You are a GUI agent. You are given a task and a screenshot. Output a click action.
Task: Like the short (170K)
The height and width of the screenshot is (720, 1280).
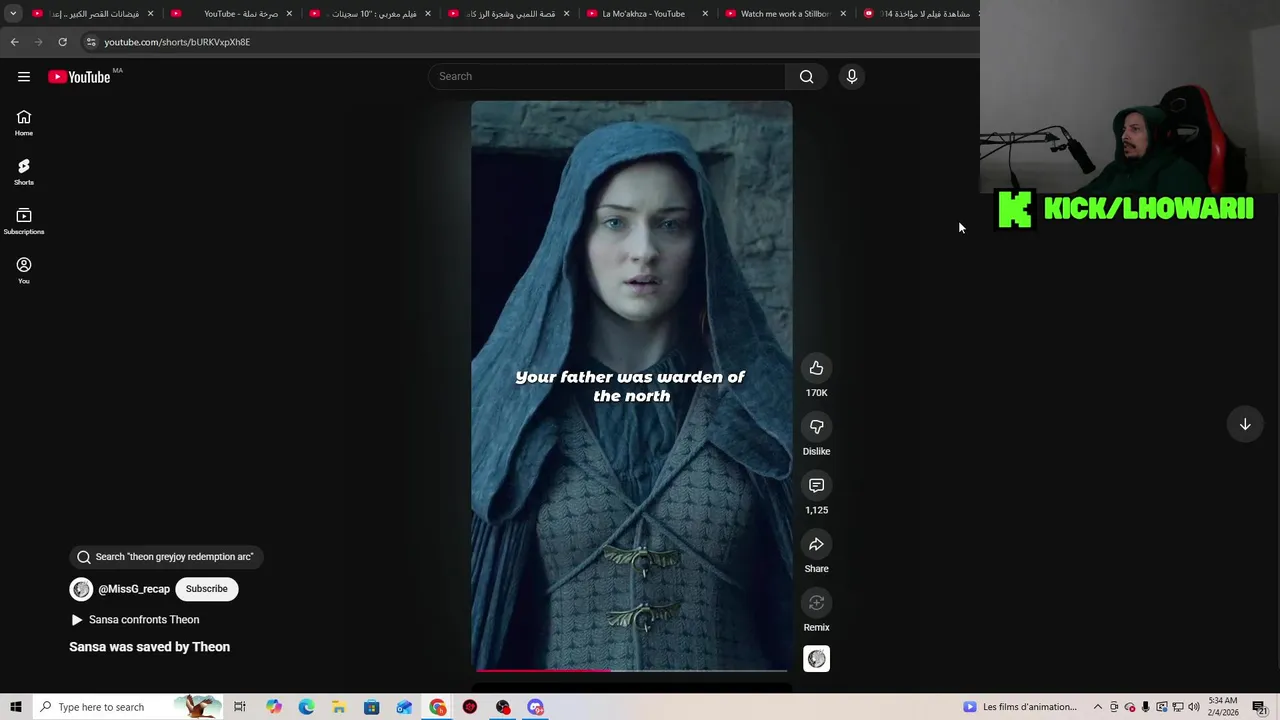click(x=816, y=368)
